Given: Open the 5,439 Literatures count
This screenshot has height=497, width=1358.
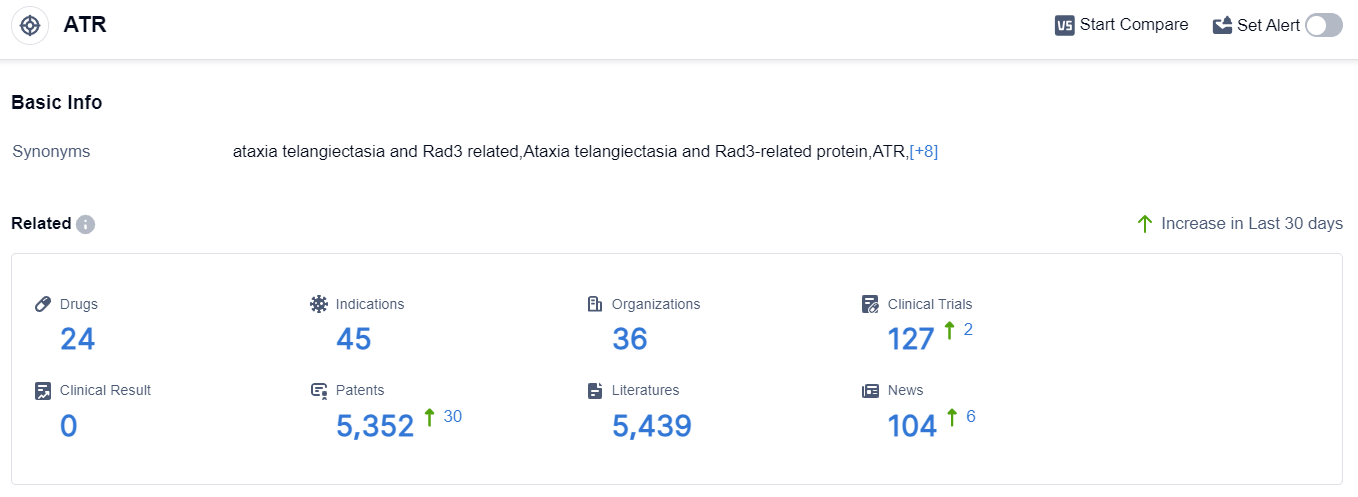Looking at the screenshot, I should point(651,426).
